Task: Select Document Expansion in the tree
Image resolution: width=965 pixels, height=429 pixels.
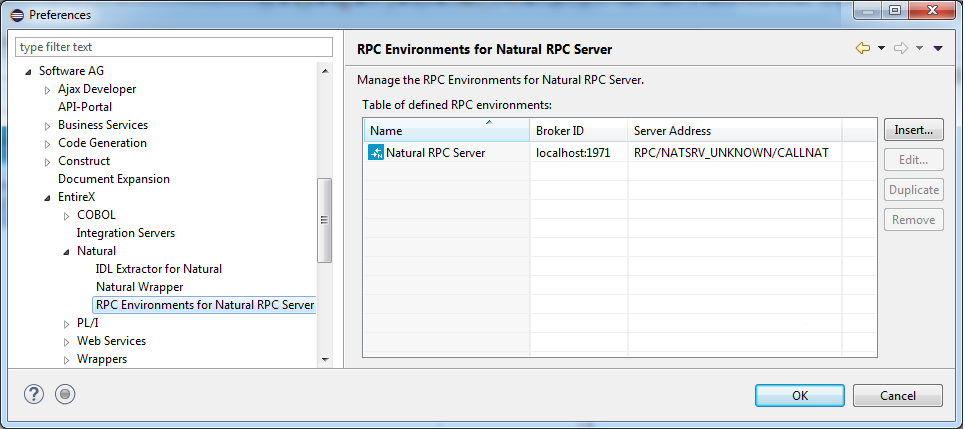Action: (x=114, y=179)
